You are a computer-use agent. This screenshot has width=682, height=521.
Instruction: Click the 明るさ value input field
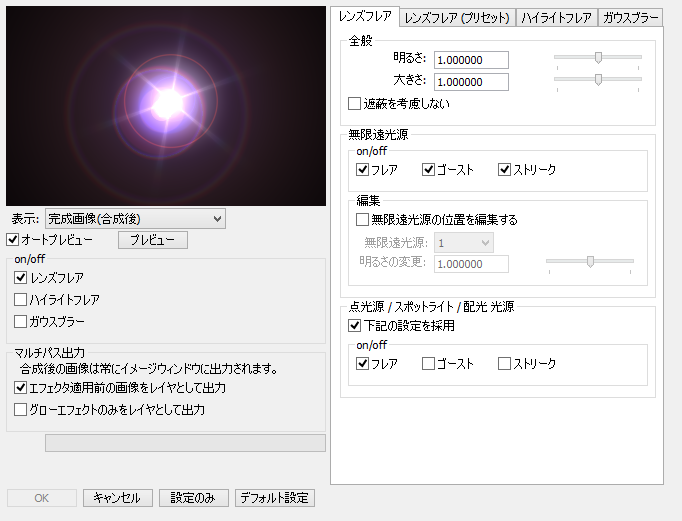(x=471, y=61)
